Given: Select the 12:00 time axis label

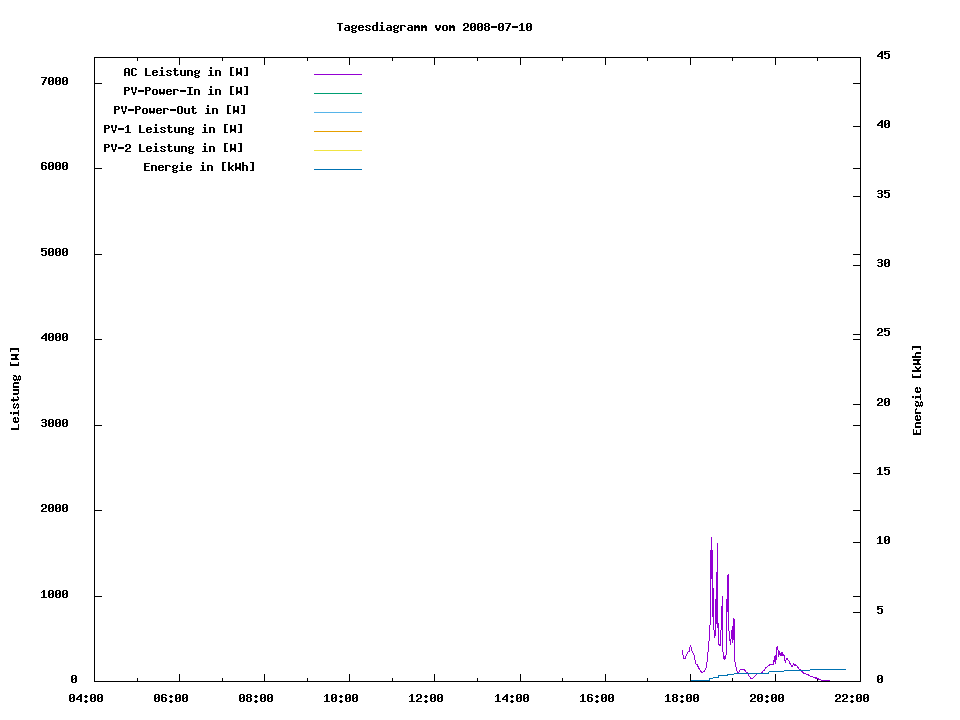Looking at the screenshot, I should coord(427,698).
